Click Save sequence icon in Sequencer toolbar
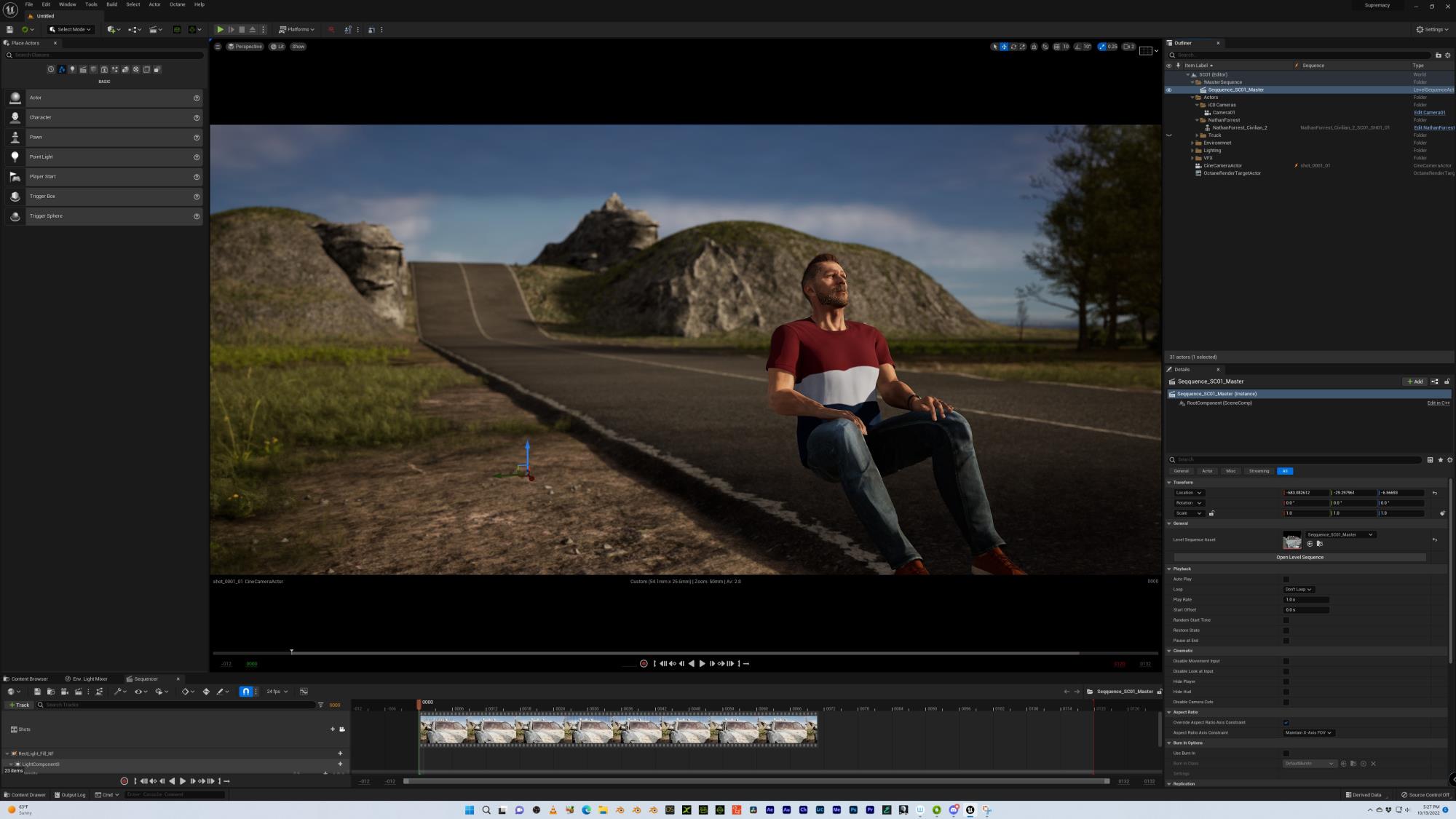This screenshot has width=1456, height=819. click(37, 692)
